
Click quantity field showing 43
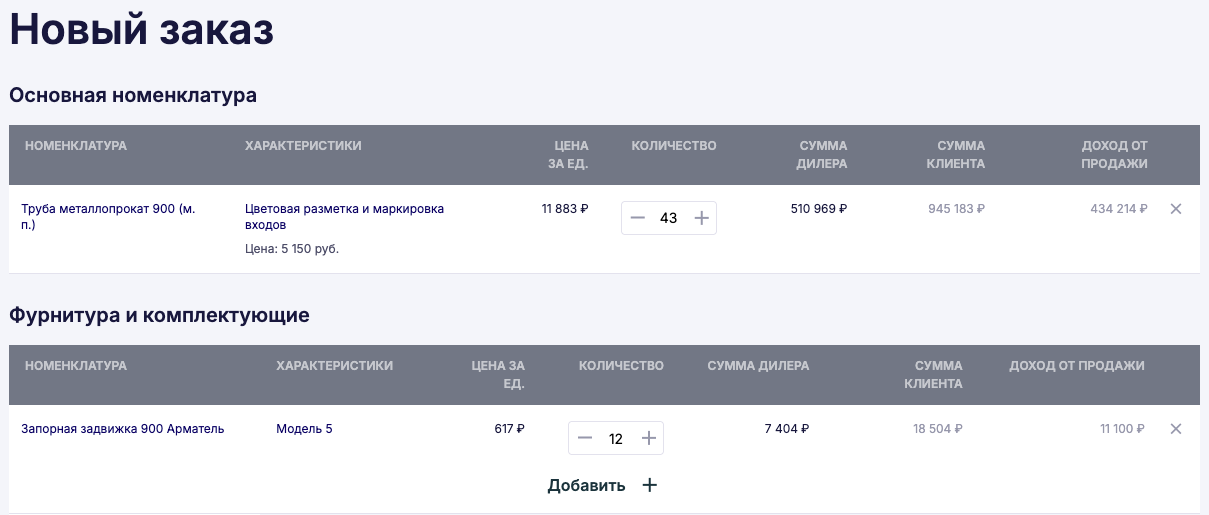669,218
